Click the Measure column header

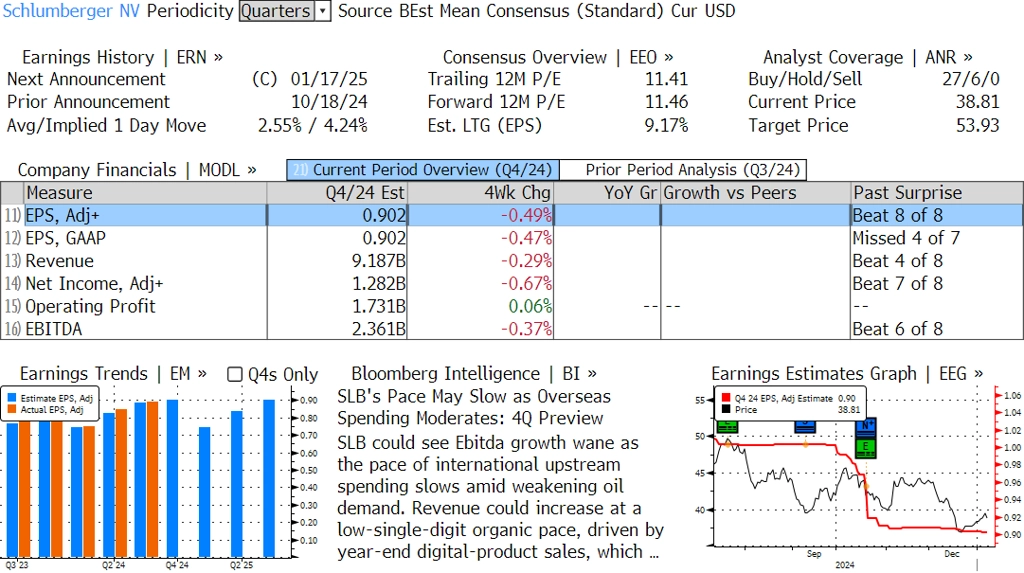pyautogui.click(x=145, y=193)
